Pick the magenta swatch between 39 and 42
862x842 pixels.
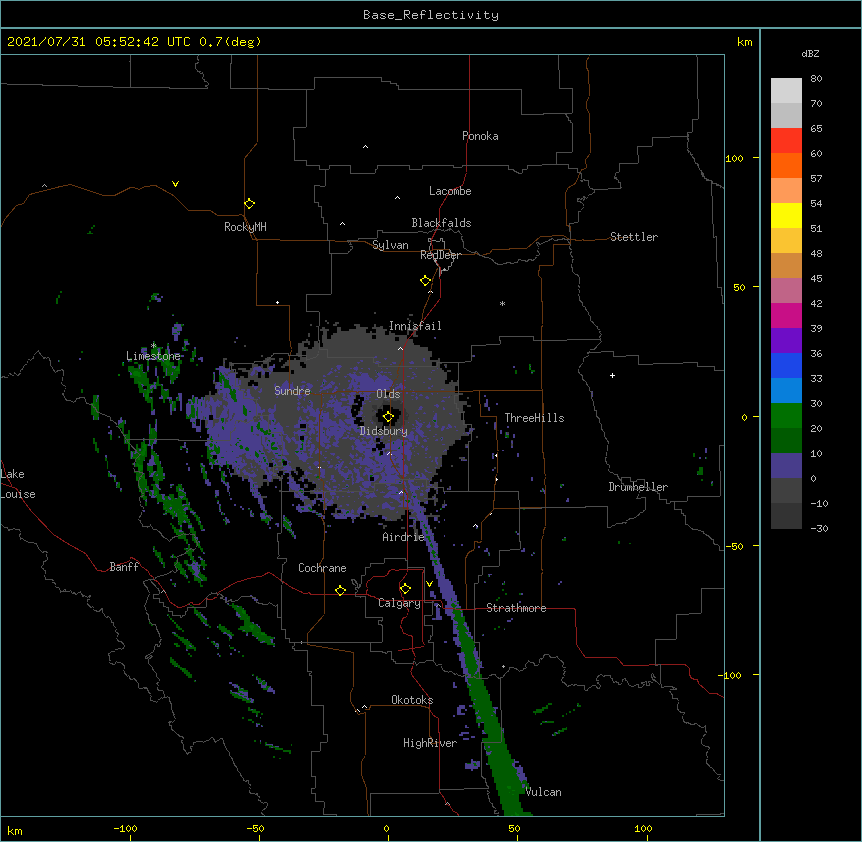[x=786, y=315]
